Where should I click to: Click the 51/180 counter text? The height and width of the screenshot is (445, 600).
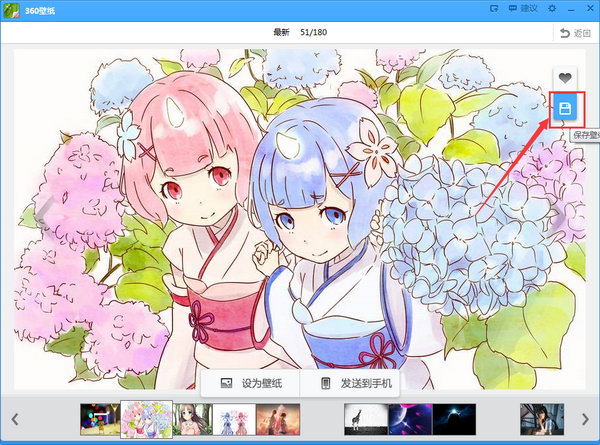click(313, 33)
